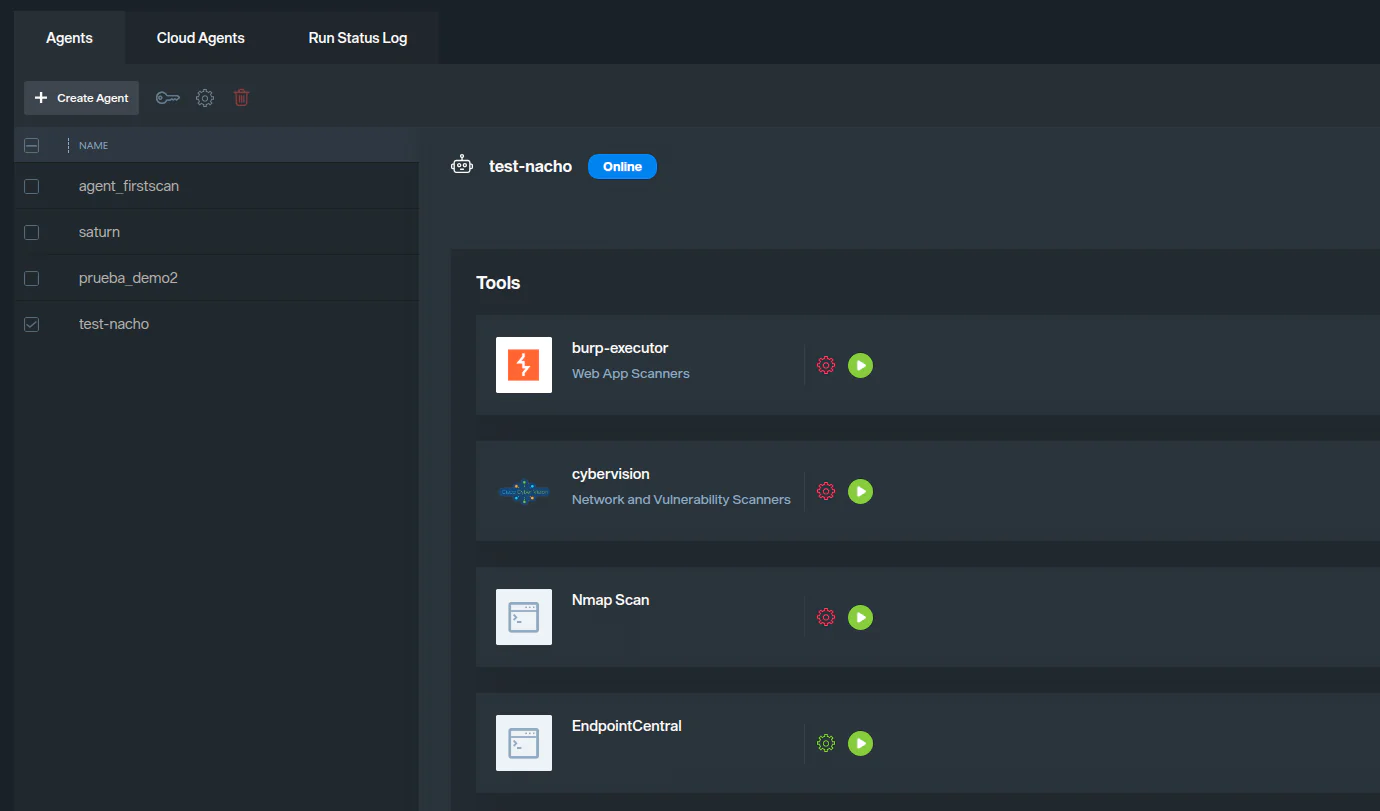Run the Nmap Scan tool
The image size is (1380, 811).
coord(860,618)
